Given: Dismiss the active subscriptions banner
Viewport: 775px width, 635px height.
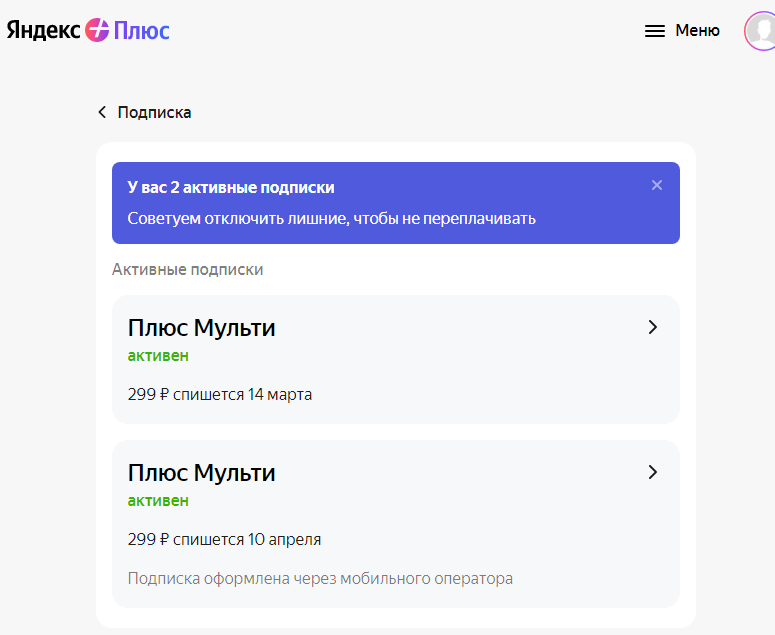Looking at the screenshot, I should pyautogui.click(x=657, y=185).
